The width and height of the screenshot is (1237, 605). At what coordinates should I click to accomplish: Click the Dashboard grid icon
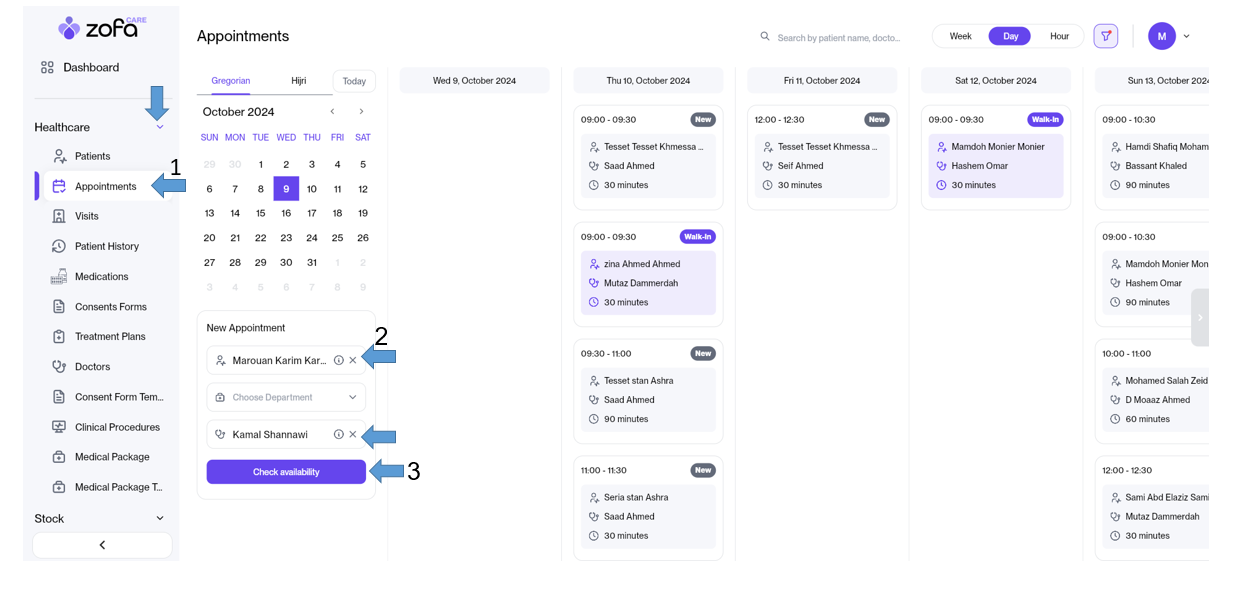click(47, 68)
